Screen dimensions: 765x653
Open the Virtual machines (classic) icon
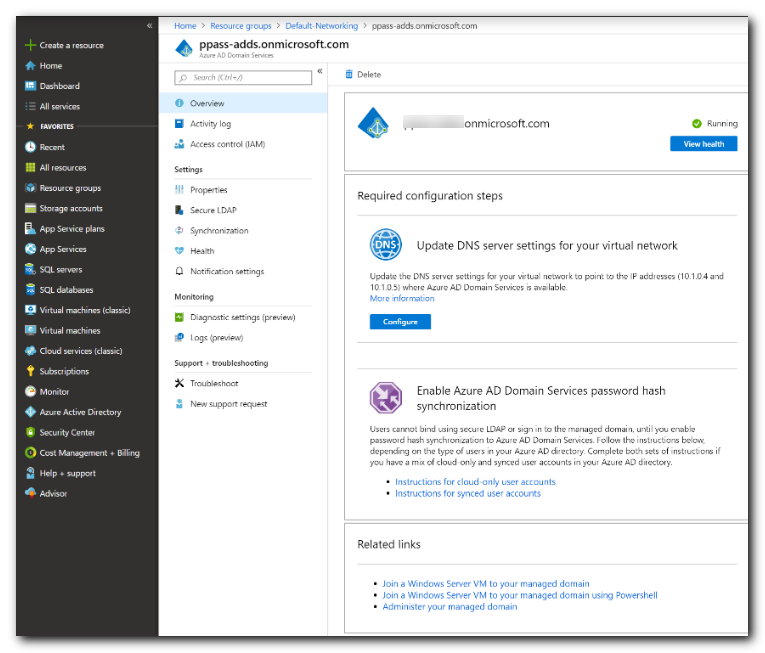pyautogui.click(x=30, y=310)
